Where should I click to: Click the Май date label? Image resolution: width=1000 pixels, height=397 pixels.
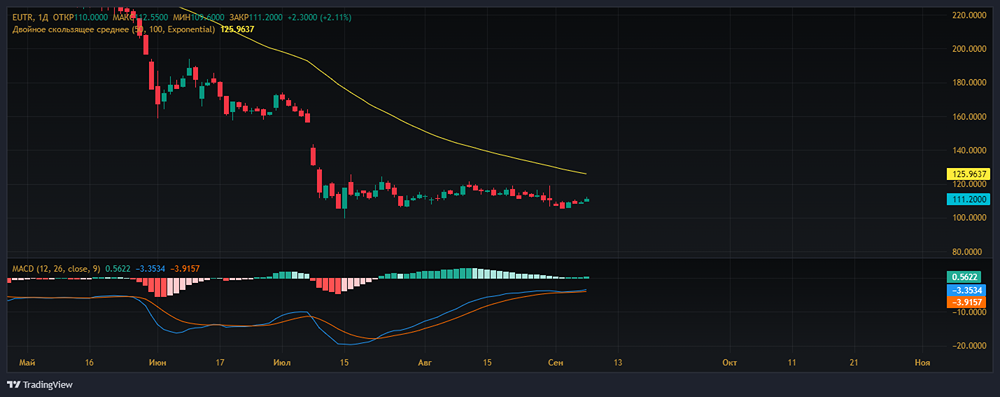point(27,363)
